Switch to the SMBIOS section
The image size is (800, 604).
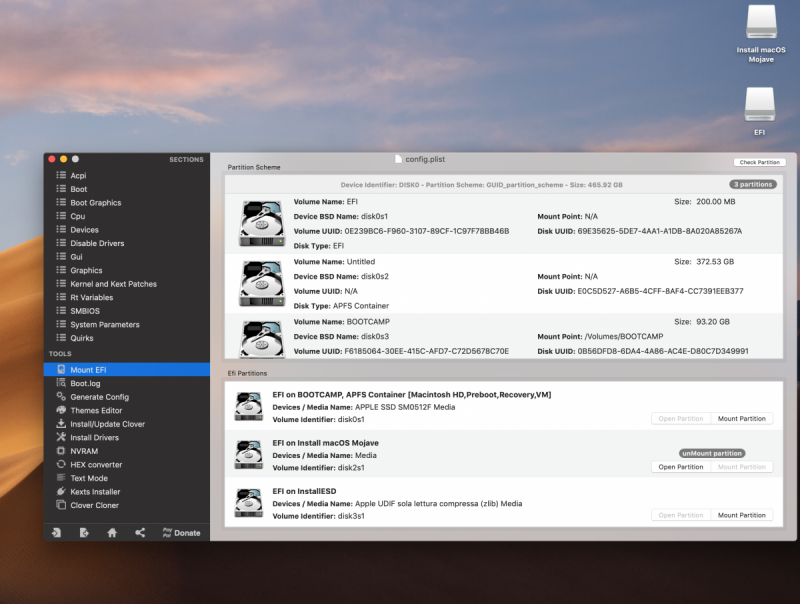[x=85, y=311]
